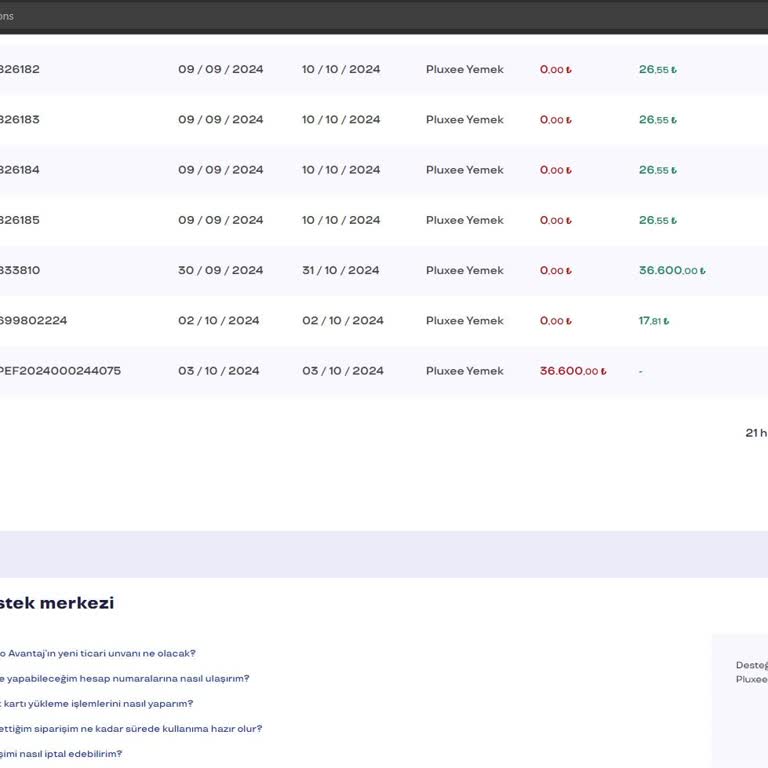This screenshot has height=768, width=768.
Task: Select the transaction row ending in 826182
Action: coord(384,70)
